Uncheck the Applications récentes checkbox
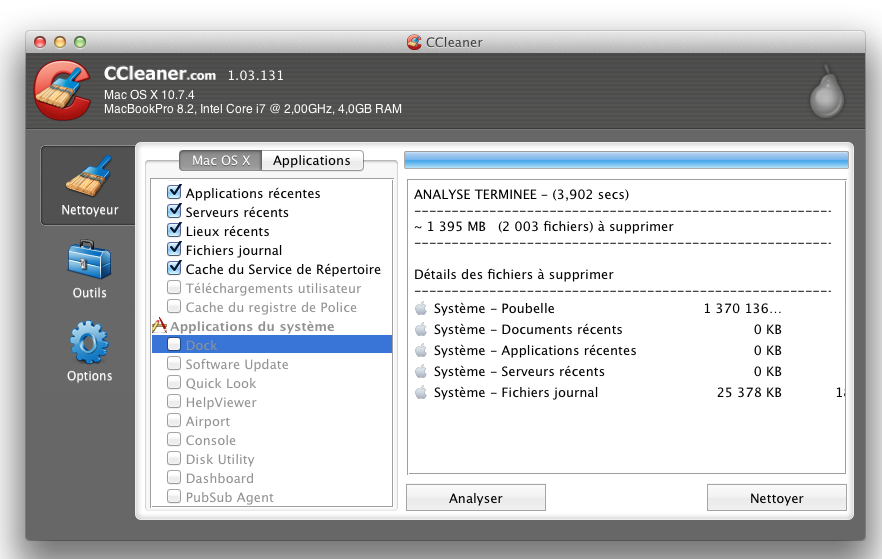Viewport: 882px width, 559px height. coord(175,193)
